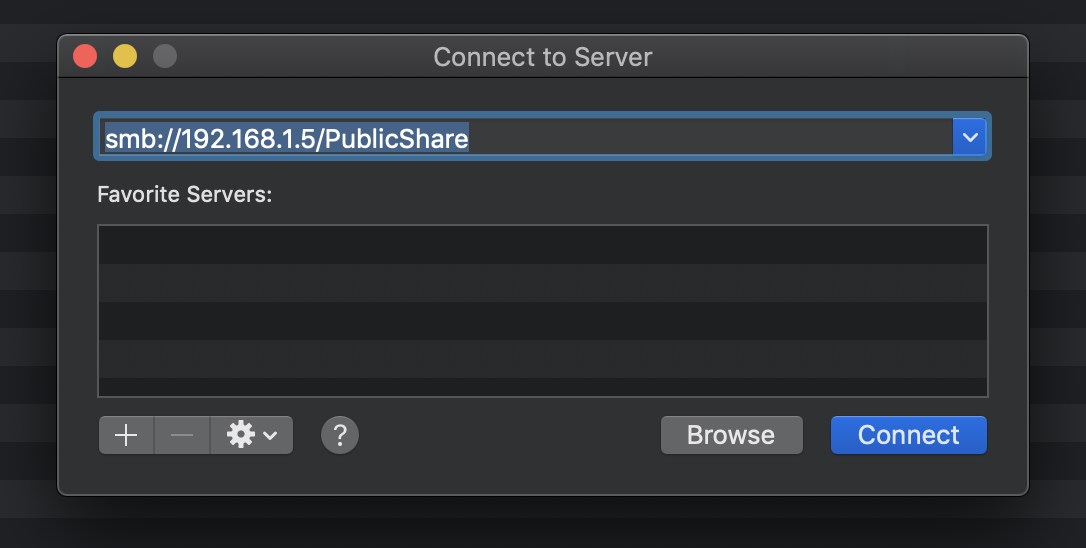Click the bottom row of the favorites list
This screenshot has height=548, width=1086.
click(x=542, y=386)
